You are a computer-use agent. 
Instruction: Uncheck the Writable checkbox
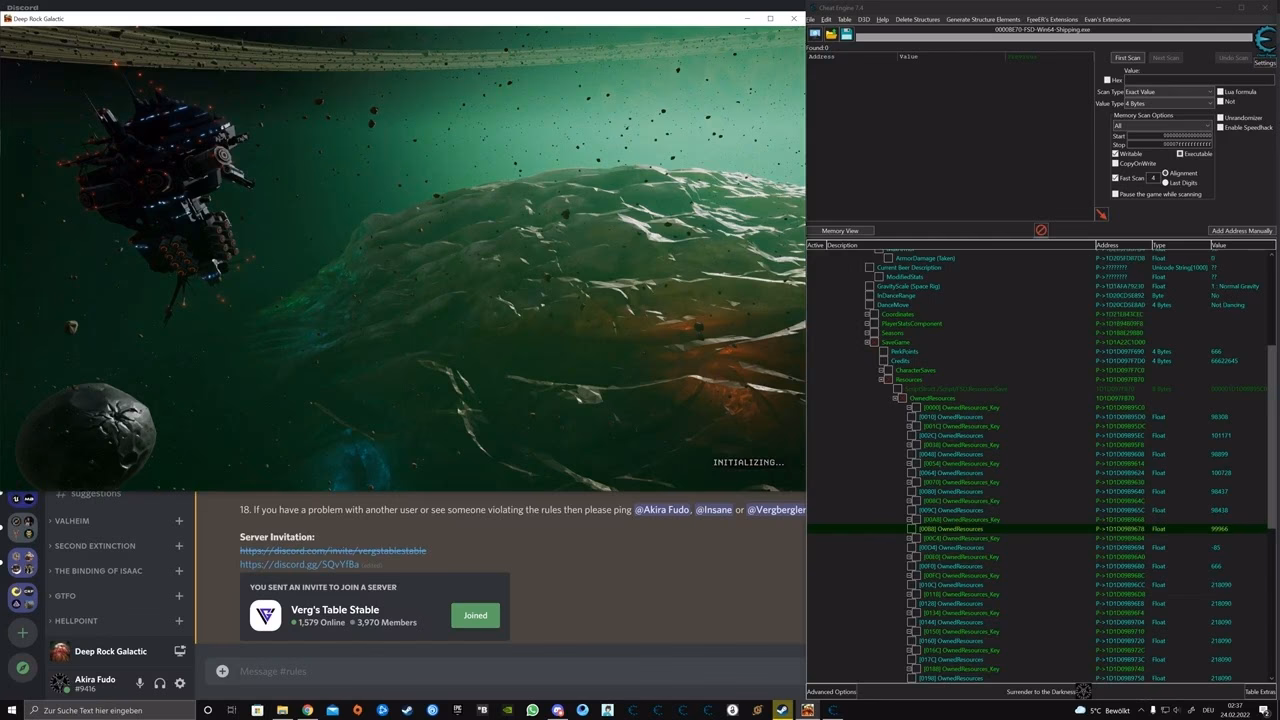click(1116, 154)
